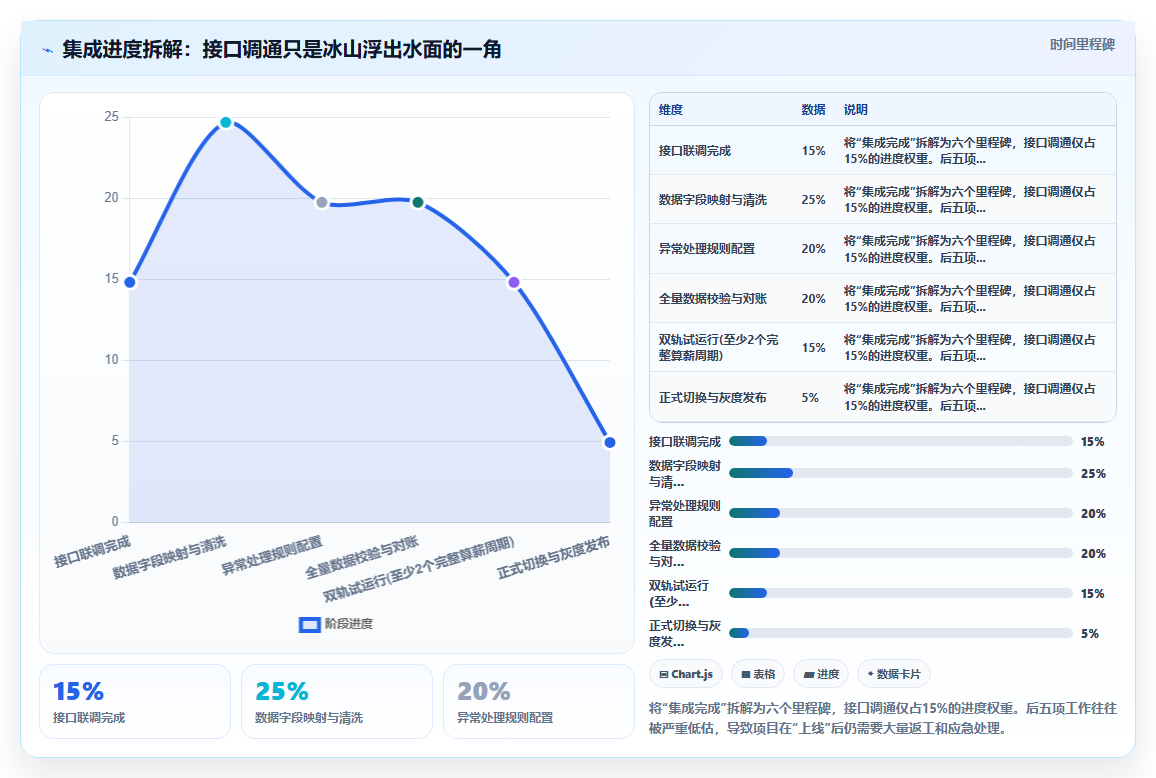The image size is (1156, 778).
Task: Click the 接口联调完成 progress bar
Action: [900, 441]
